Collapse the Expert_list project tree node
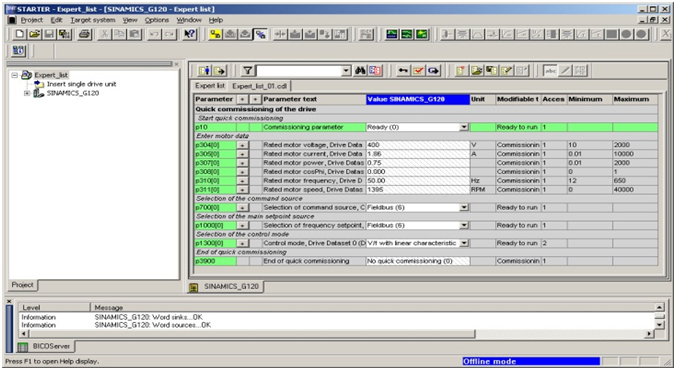Viewport: 676px width, 370px height. (x=15, y=75)
